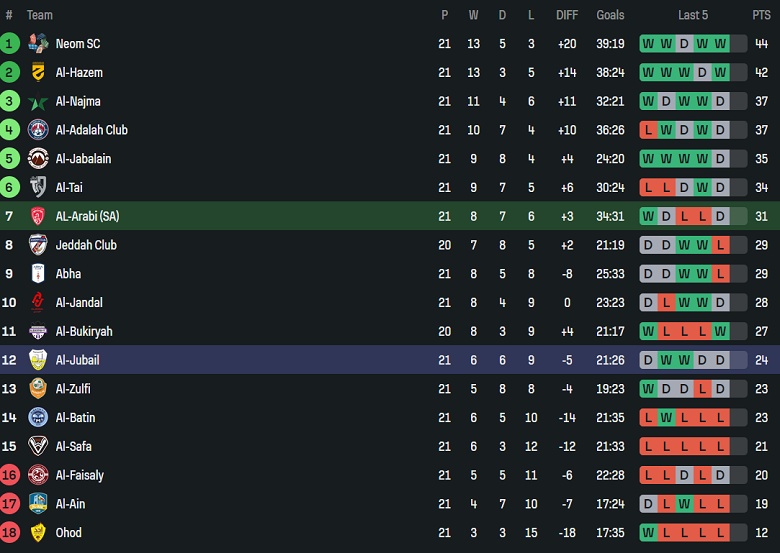Click the Al-Hazem club crest
This screenshot has width=780, height=553.
pos(38,72)
